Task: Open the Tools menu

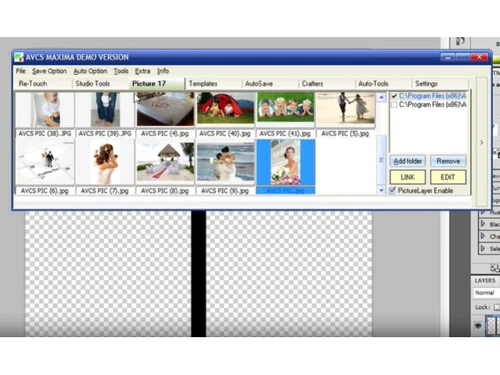Action: [x=121, y=71]
